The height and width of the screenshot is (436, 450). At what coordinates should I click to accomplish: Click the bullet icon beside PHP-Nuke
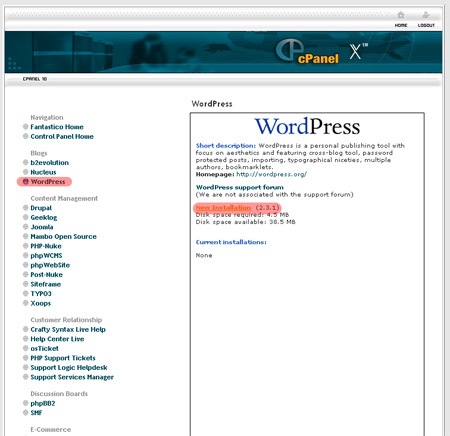(x=25, y=246)
